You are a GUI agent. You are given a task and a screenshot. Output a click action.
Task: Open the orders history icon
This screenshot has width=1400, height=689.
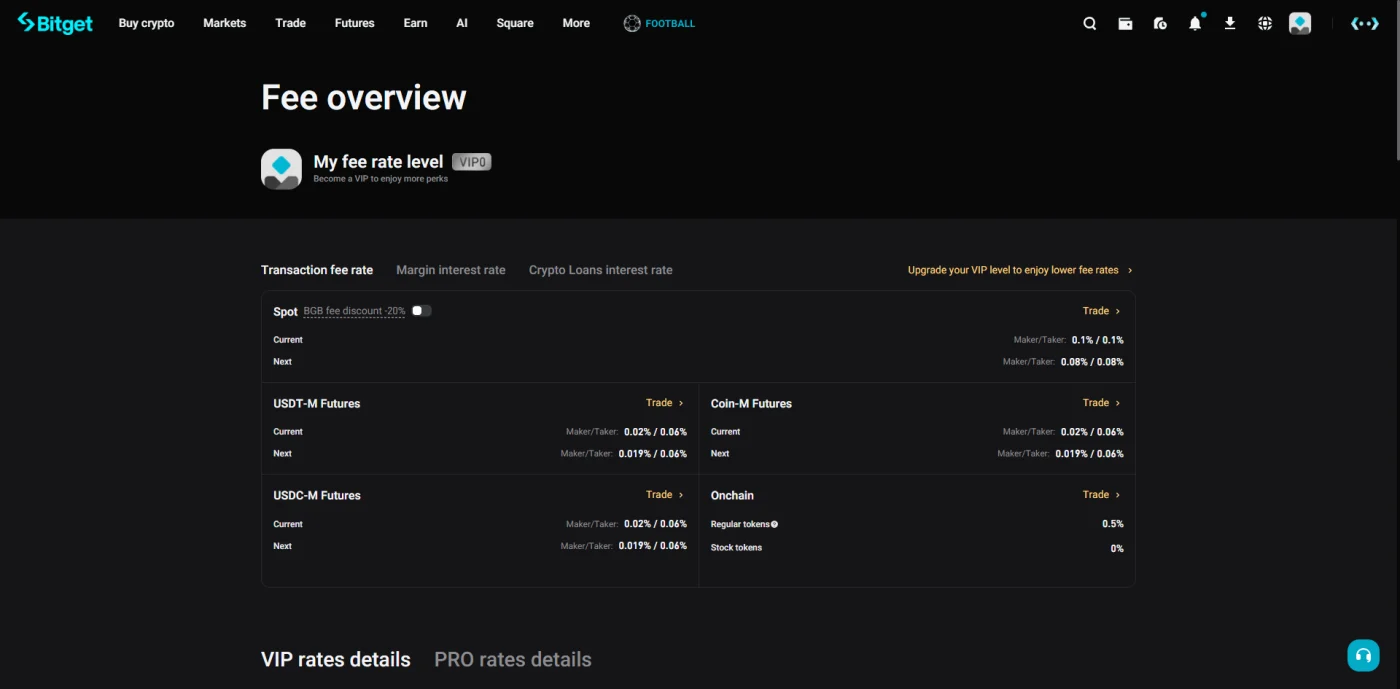[x=1160, y=24]
